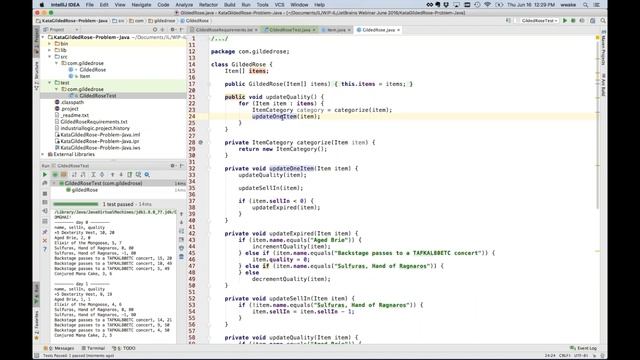Expand the bin folder
The width and height of the screenshot is (640, 360).
(50, 44)
